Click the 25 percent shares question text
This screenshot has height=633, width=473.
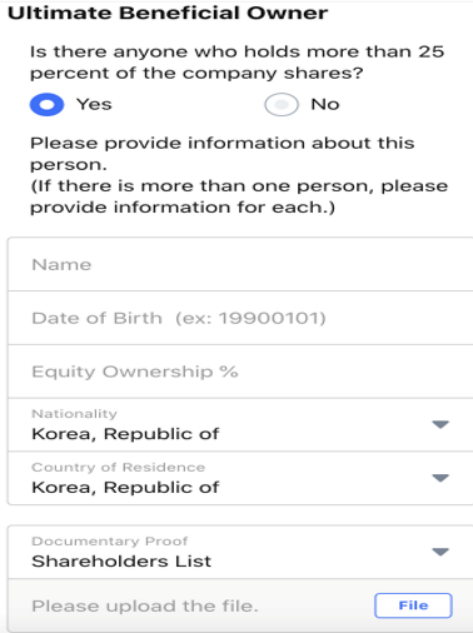point(237,62)
